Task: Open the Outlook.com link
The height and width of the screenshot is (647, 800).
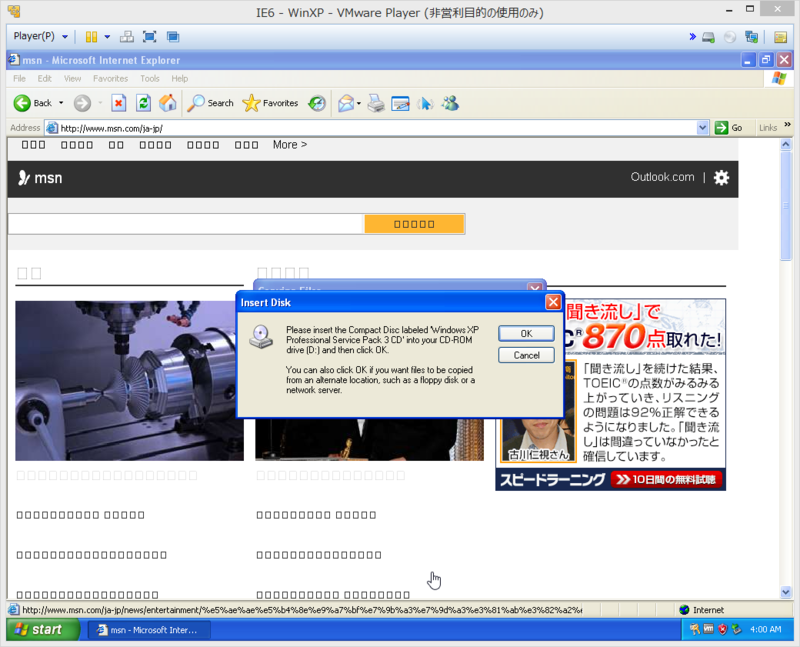Action: (x=662, y=177)
